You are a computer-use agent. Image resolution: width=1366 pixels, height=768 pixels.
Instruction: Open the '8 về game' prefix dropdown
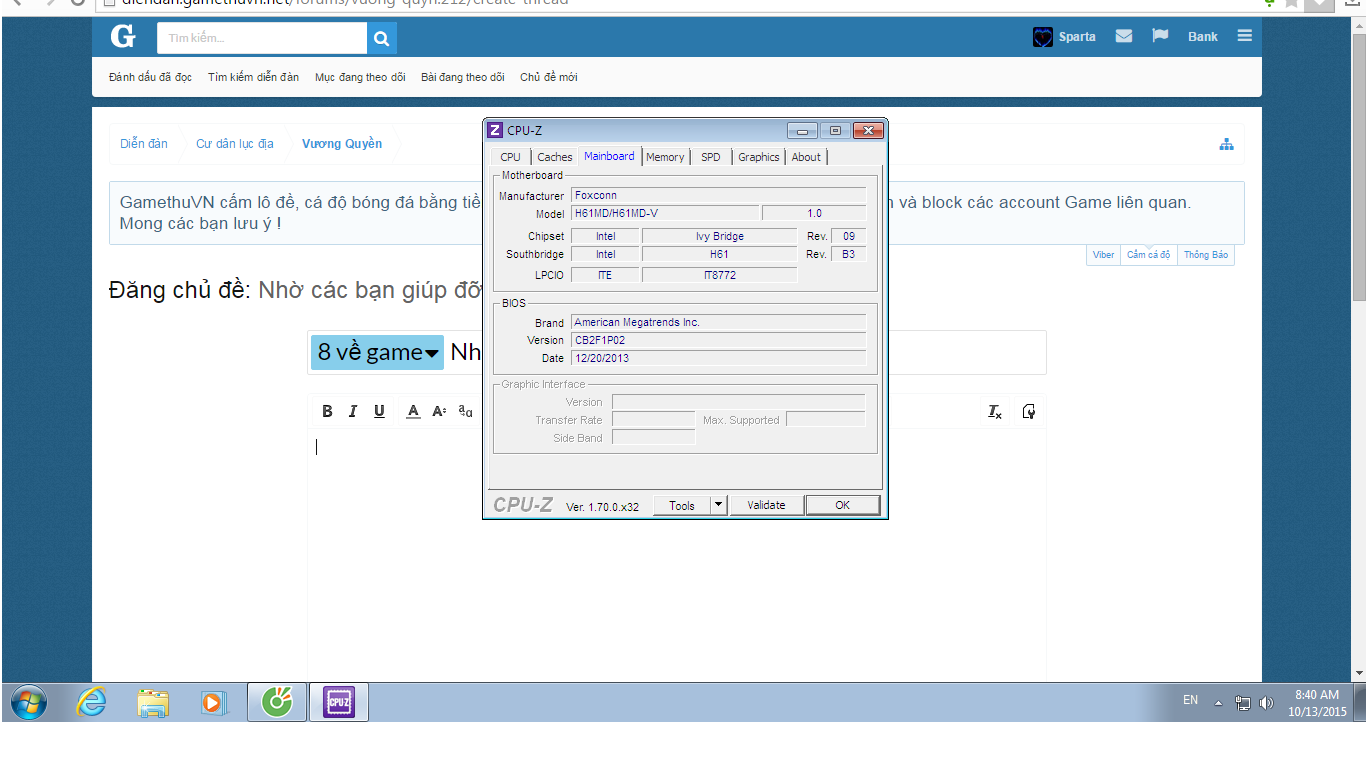[377, 352]
